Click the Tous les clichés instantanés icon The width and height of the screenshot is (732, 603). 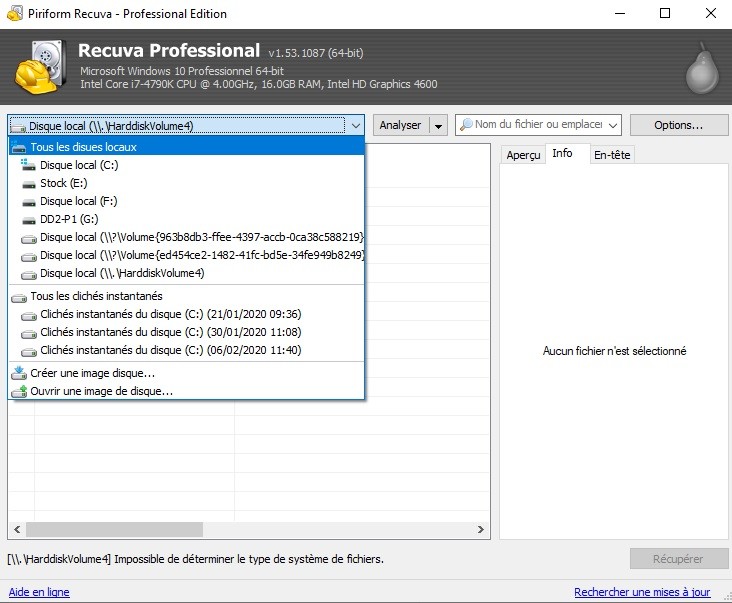coord(19,296)
